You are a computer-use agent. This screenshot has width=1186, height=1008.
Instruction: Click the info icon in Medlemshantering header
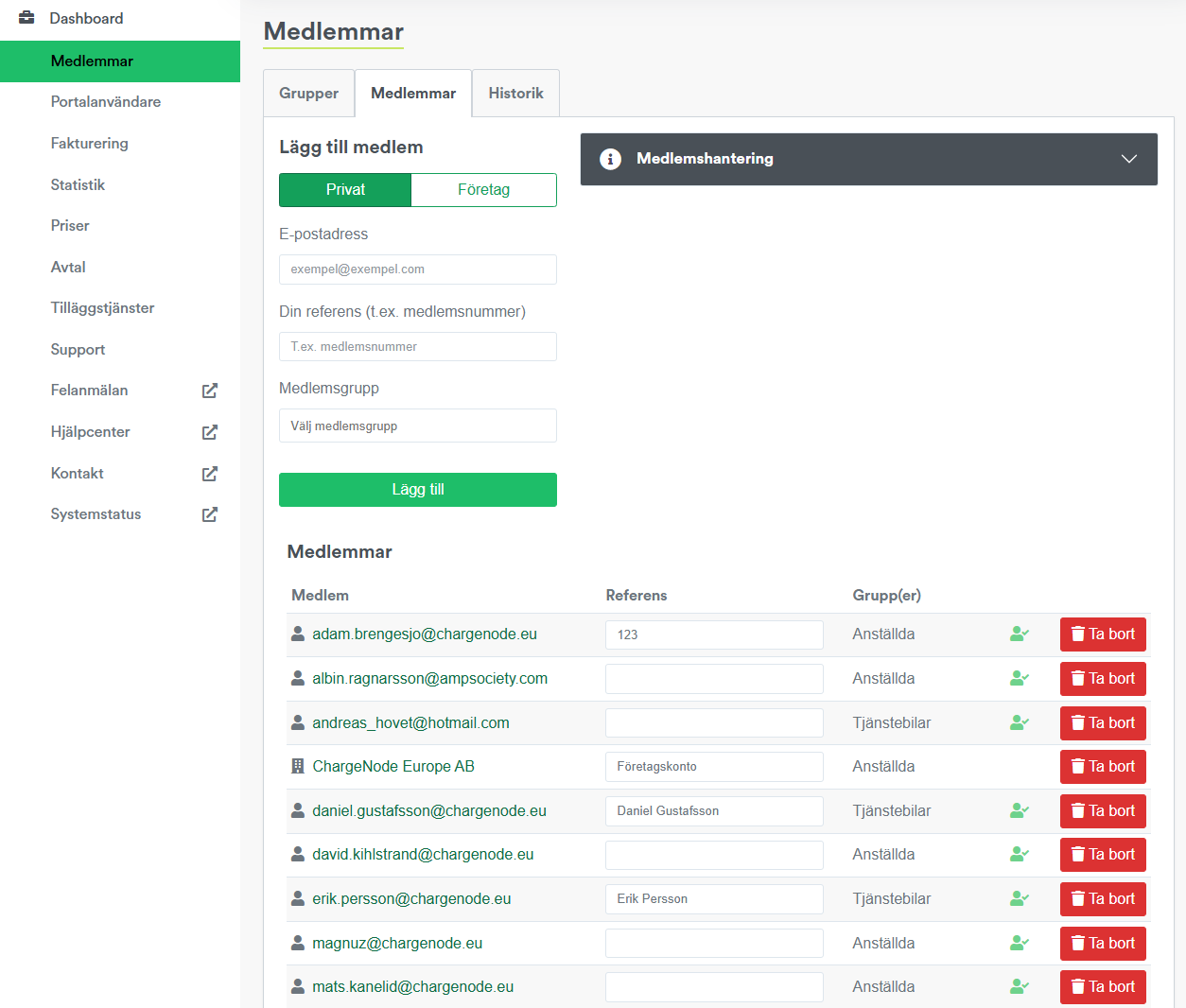point(611,159)
